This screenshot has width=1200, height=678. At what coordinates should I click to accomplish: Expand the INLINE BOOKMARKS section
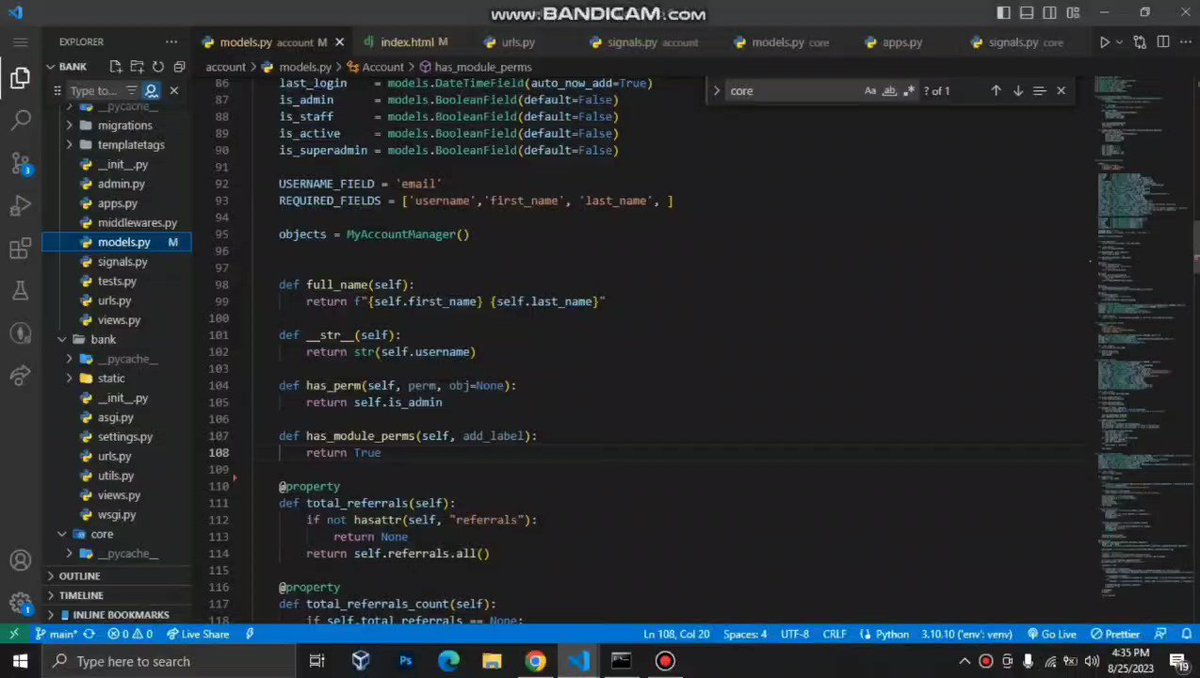[118, 615]
